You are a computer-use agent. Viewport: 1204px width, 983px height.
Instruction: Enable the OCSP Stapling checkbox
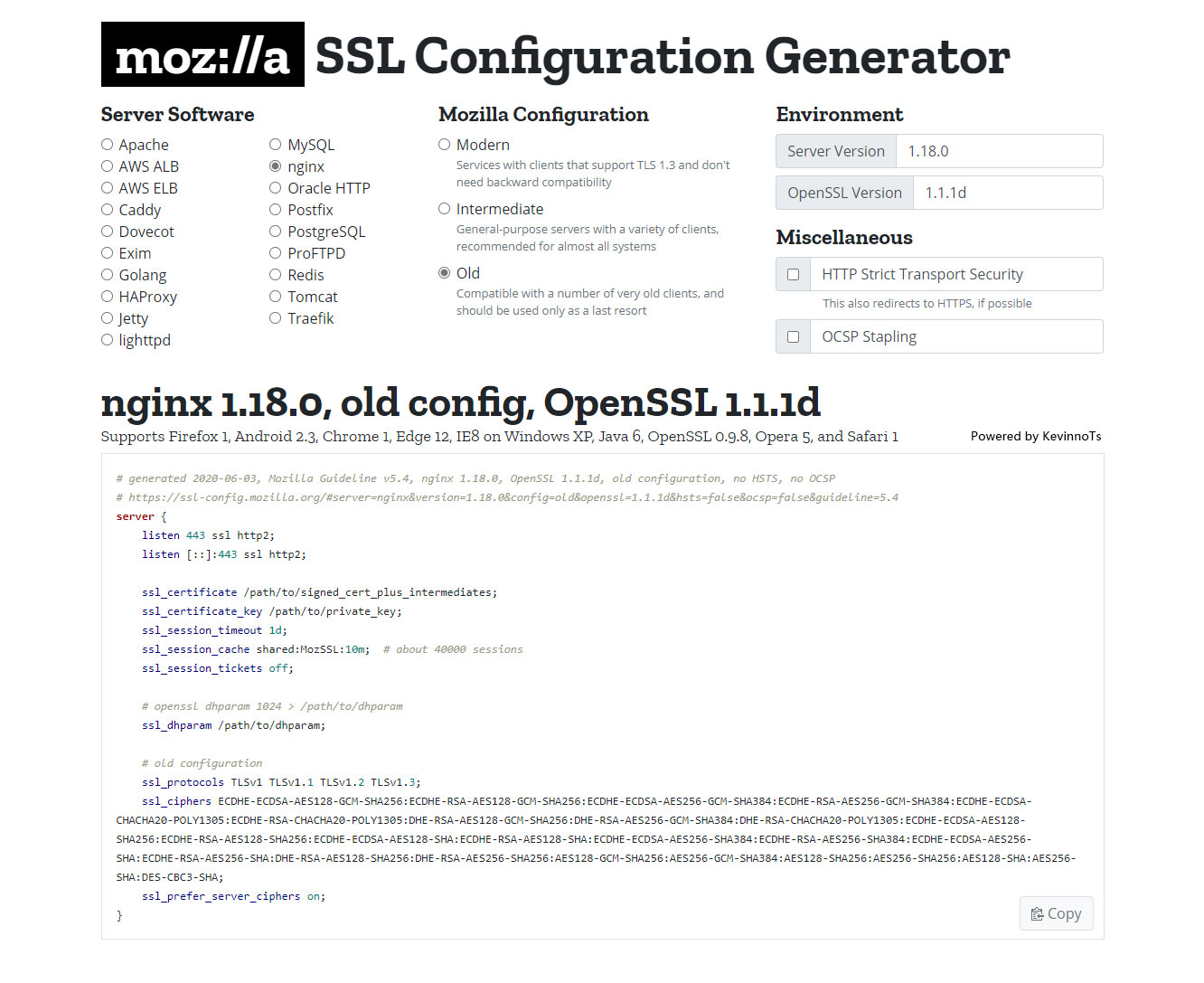click(x=794, y=336)
